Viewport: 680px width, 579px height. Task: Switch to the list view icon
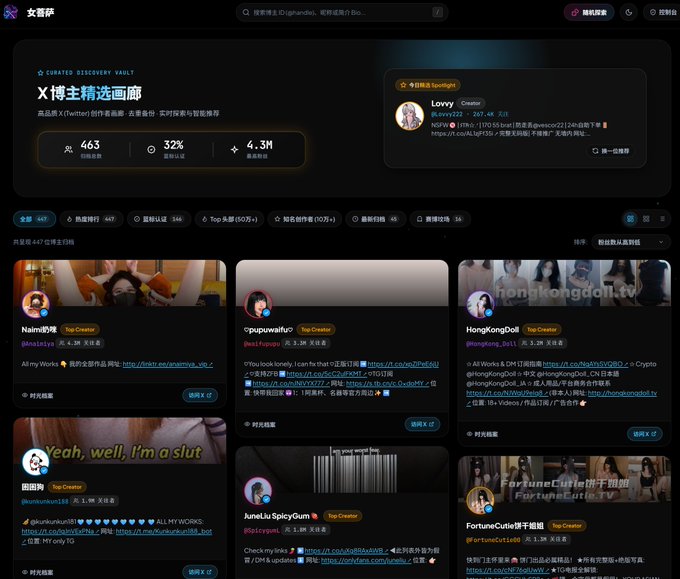point(662,219)
